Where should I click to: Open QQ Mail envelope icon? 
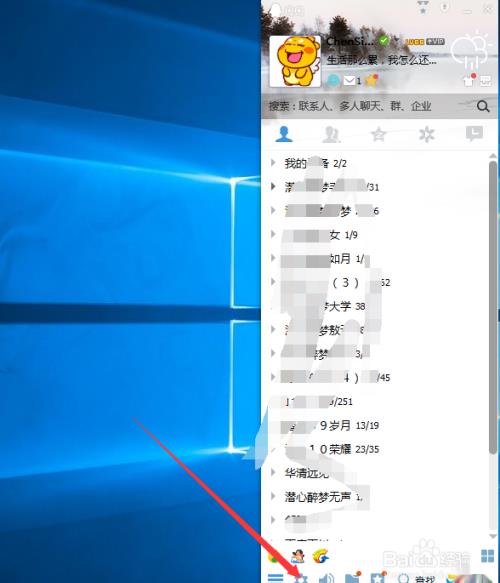(x=349, y=80)
